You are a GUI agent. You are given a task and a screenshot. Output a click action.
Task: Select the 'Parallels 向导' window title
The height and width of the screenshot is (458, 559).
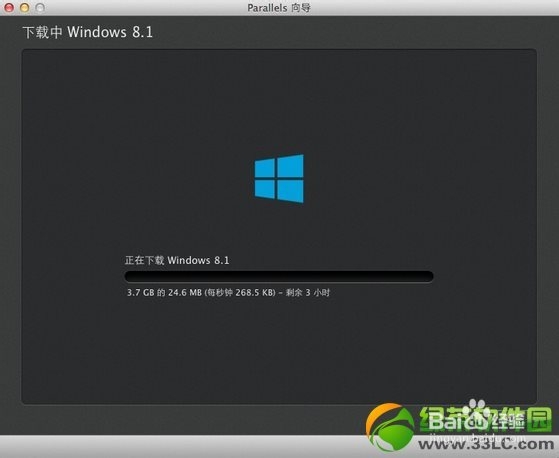click(279, 8)
